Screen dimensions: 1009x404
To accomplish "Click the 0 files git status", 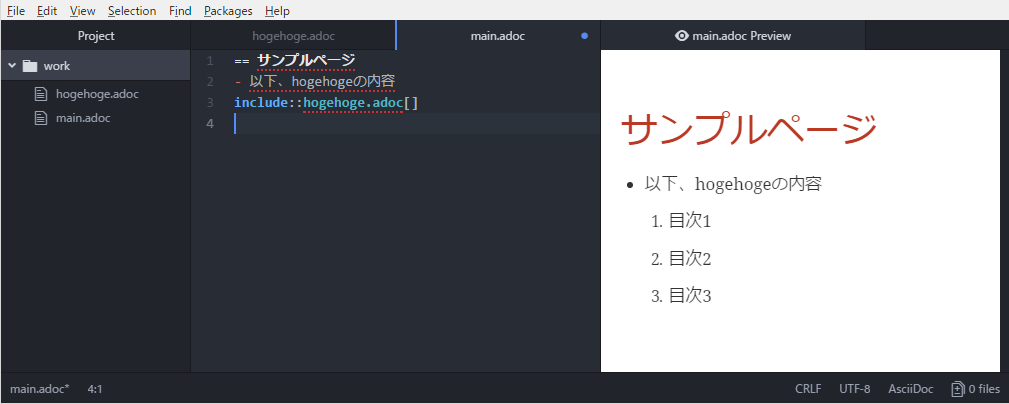I will click(x=985, y=389).
